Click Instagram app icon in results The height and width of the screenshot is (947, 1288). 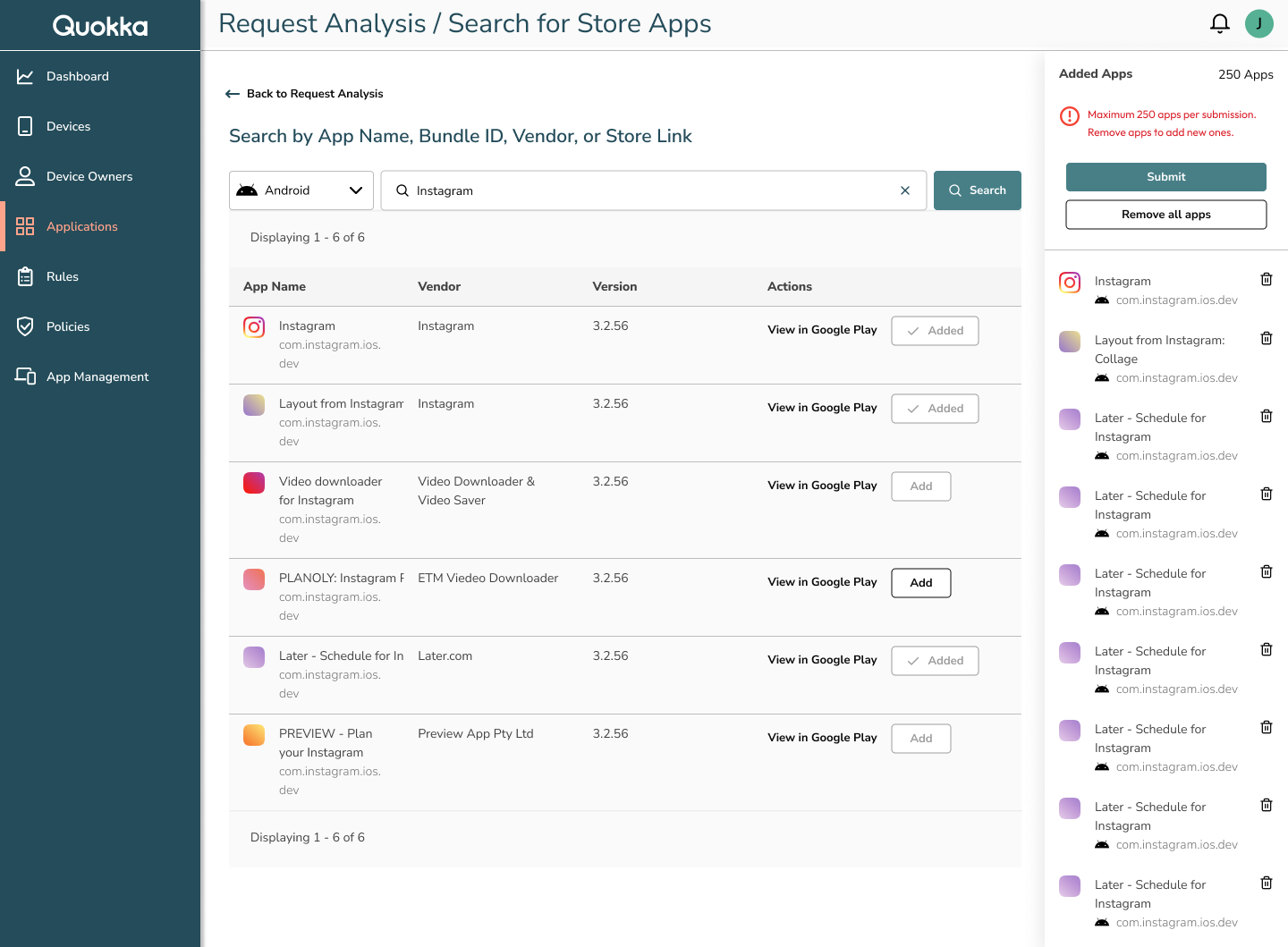[254, 327]
